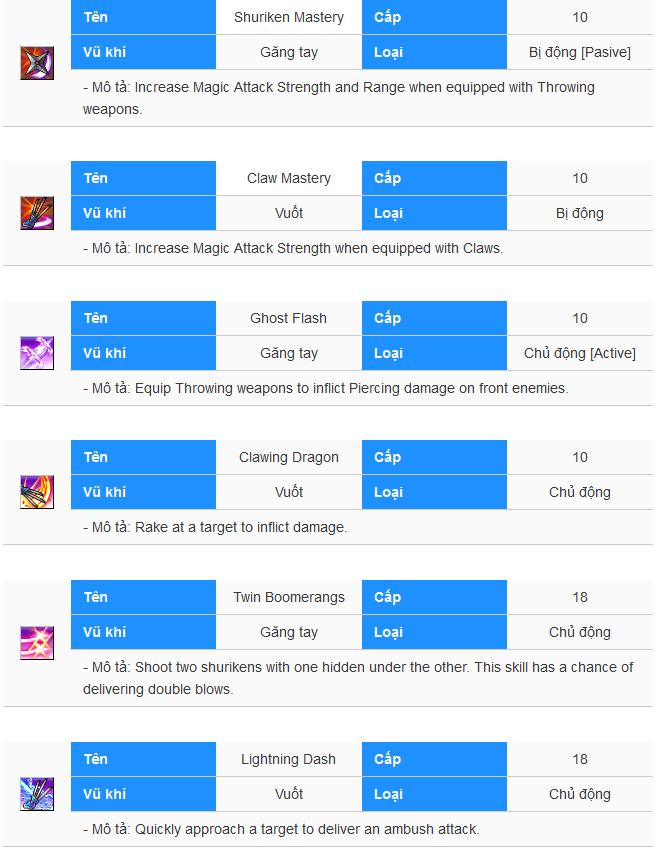Click the Lightning Dash skill icon
Viewport: 665px width, 848px height.
click(x=37, y=794)
